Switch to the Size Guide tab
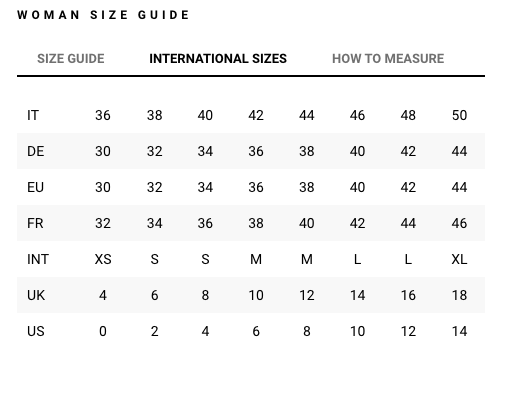Viewport: 512px width, 394px height. (71, 59)
